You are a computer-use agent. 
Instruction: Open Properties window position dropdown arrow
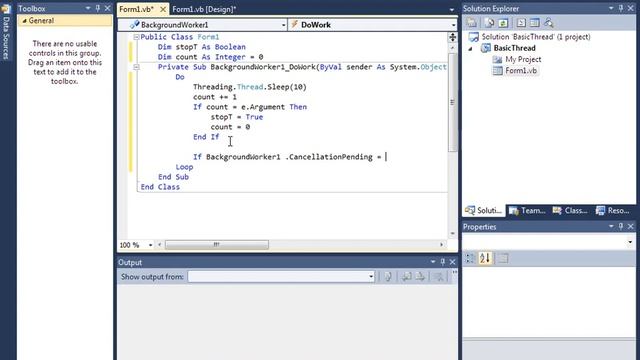pyautogui.click(x=611, y=226)
